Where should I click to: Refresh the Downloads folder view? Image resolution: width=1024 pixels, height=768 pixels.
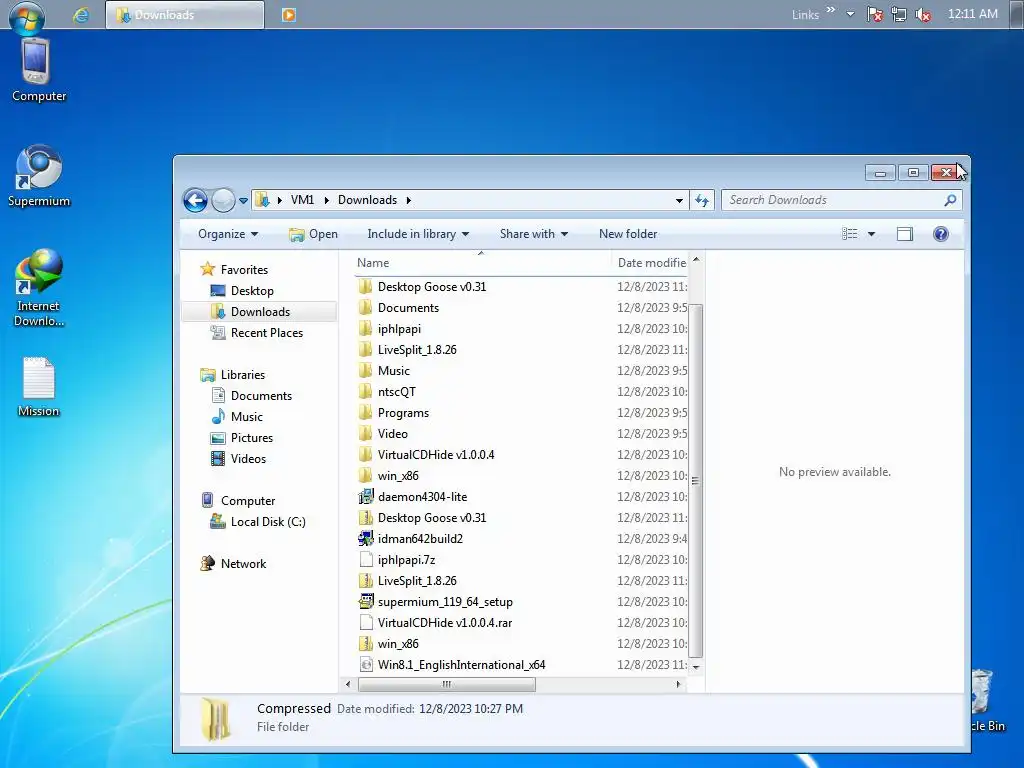[702, 200]
